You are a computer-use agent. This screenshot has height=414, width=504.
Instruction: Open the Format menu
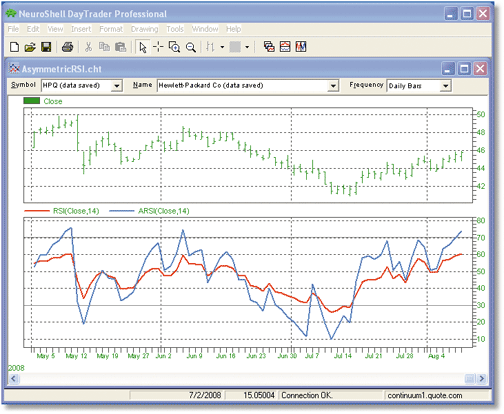111,29
